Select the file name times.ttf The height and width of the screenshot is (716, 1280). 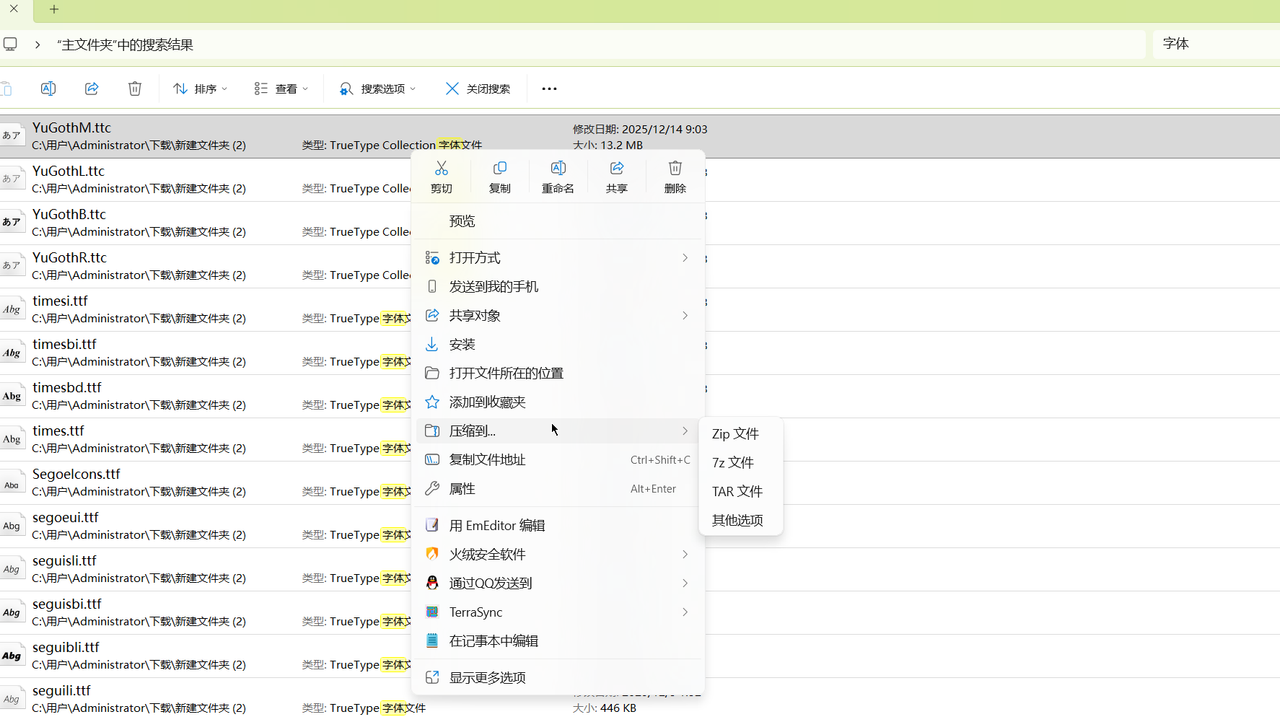58,431
